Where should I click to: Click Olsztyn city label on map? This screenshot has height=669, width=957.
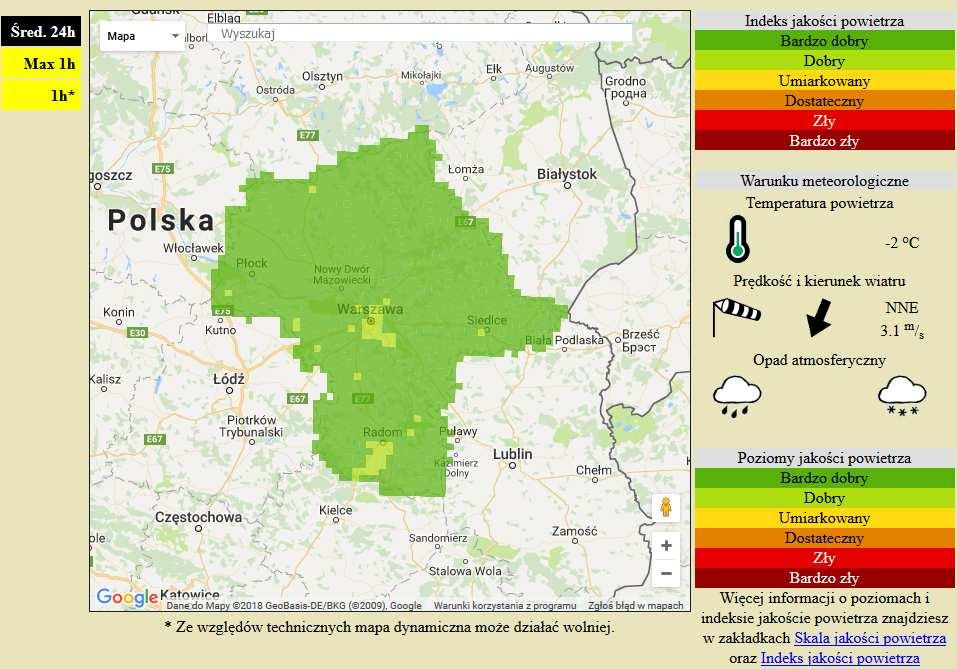click(322, 76)
